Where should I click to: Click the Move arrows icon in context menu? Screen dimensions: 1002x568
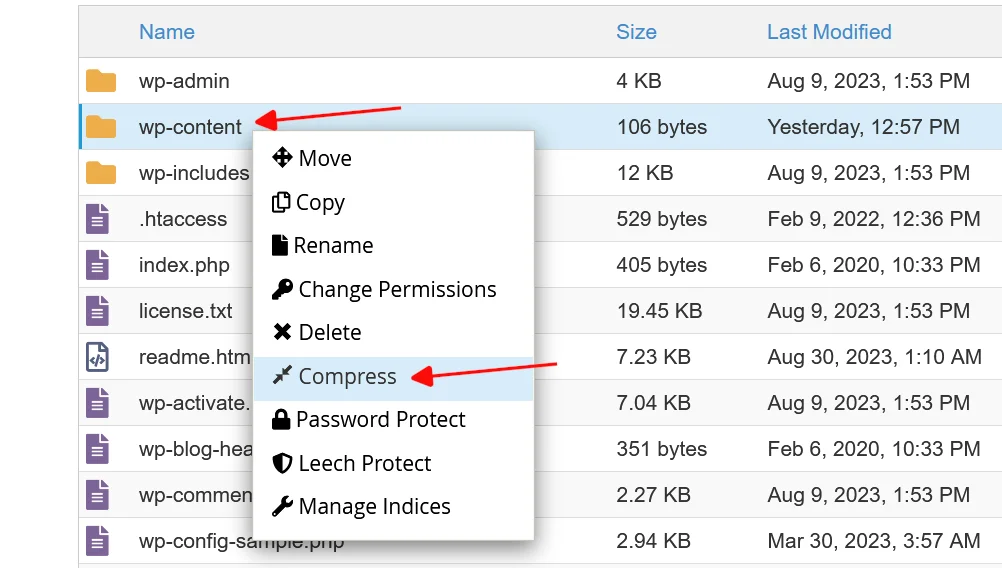pos(282,158)
